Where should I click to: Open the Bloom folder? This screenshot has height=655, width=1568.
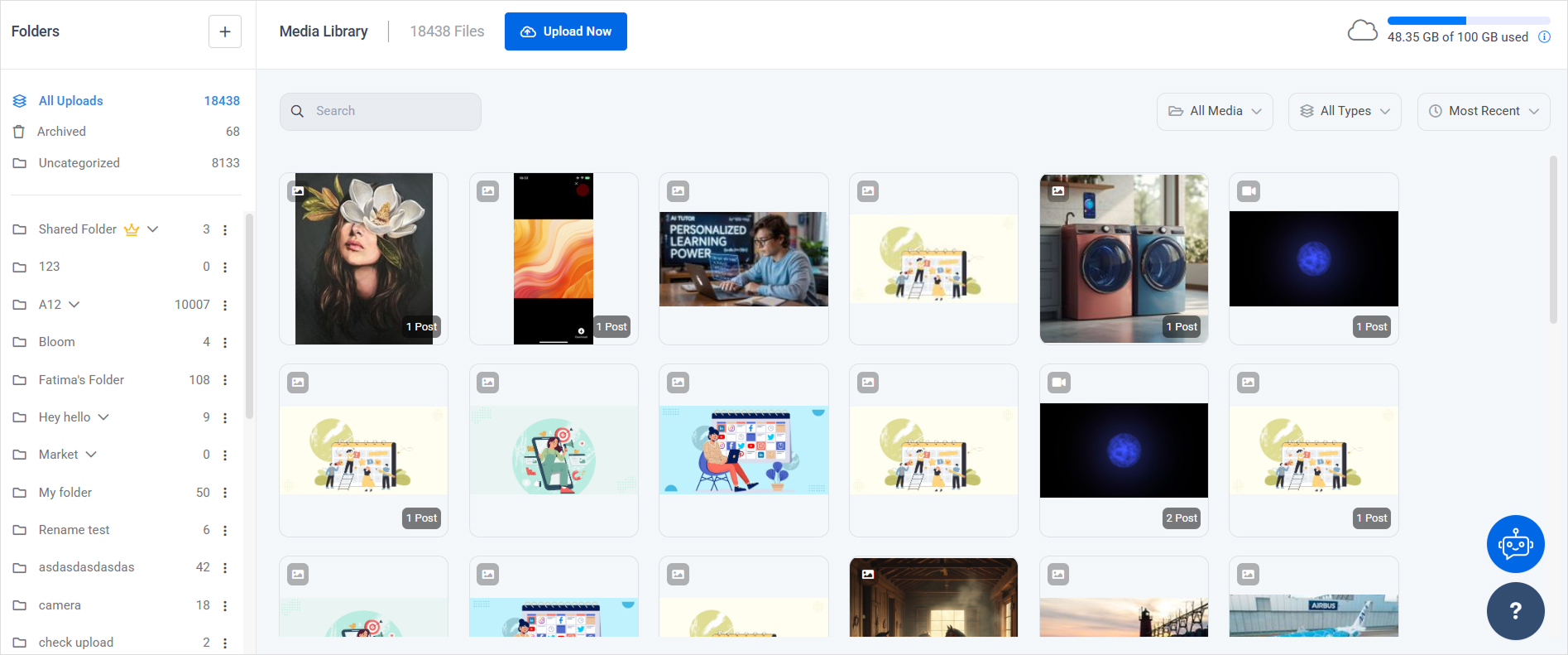56,342
